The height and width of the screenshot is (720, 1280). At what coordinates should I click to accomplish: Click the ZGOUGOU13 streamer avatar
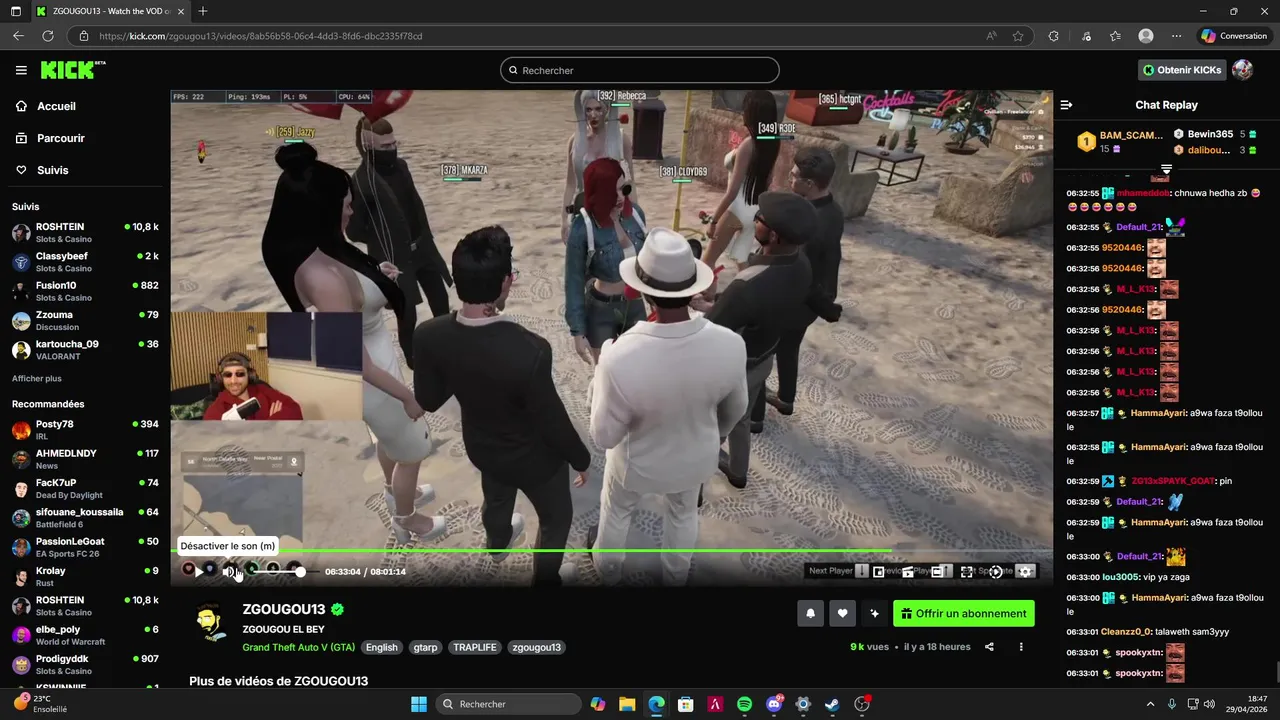pyautogui.click(x=210, y=623)
